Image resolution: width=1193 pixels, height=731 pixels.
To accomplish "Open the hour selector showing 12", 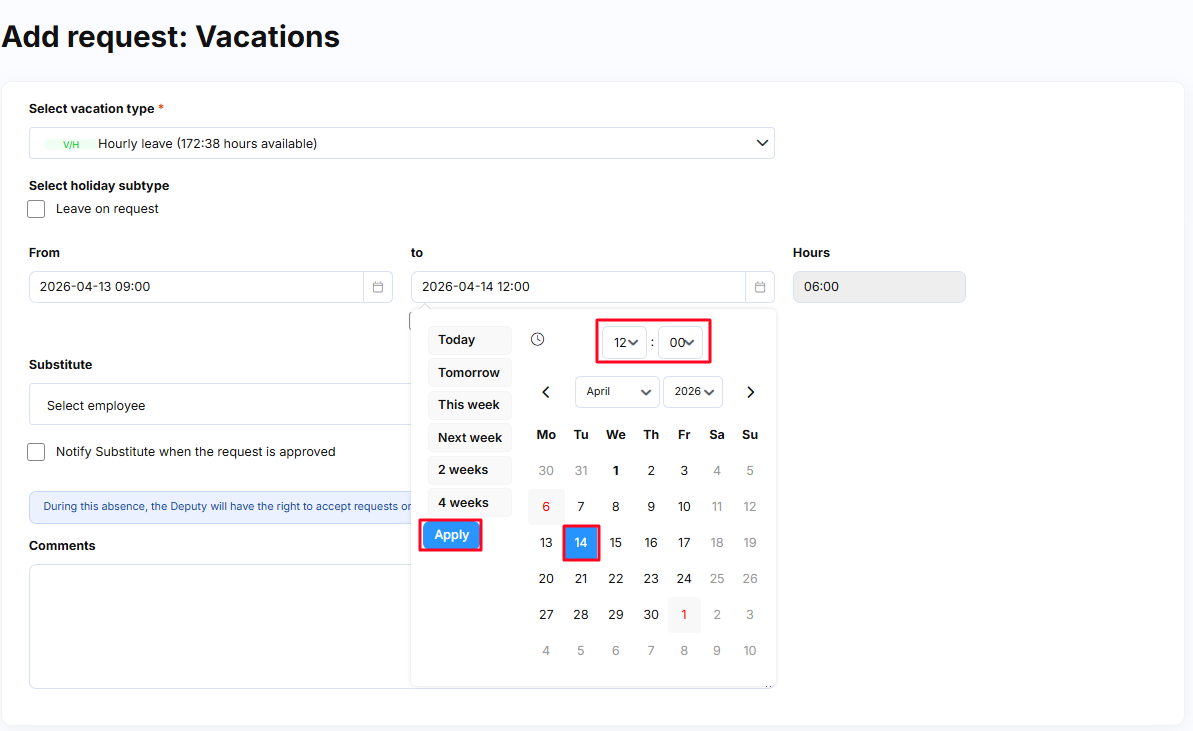I will pos(625,343).
